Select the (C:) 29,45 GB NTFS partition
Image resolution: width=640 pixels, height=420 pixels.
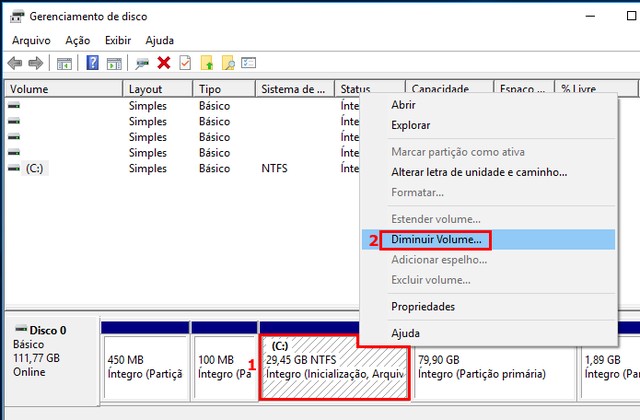point(334,367)
